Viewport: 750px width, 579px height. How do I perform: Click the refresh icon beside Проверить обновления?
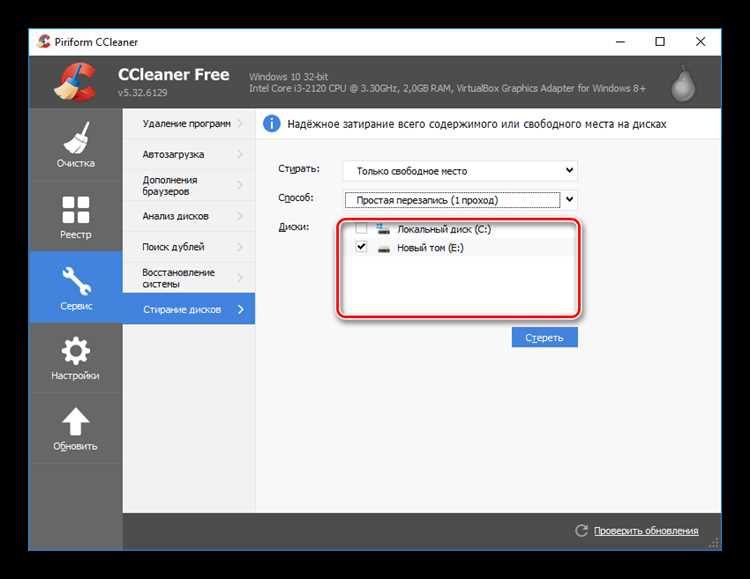coord(581,531)
